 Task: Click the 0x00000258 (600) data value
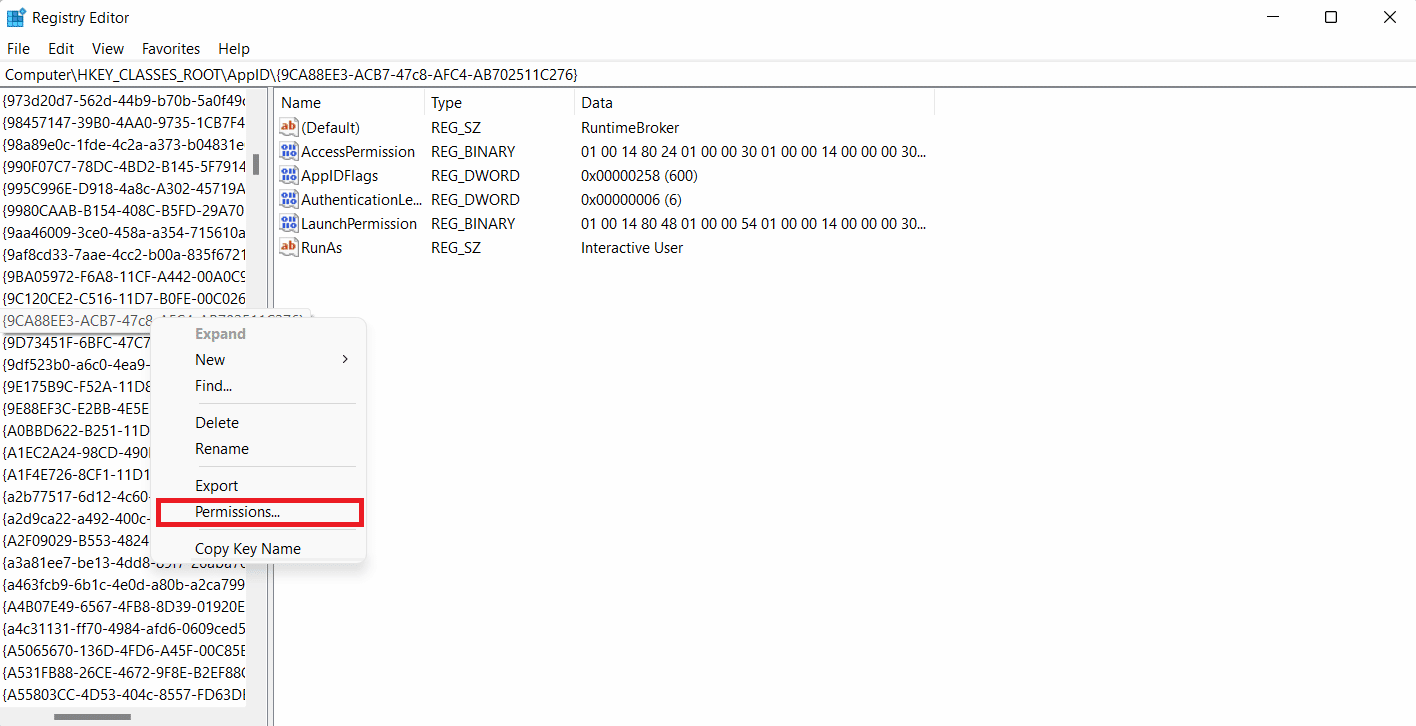(x=639, y=175)
